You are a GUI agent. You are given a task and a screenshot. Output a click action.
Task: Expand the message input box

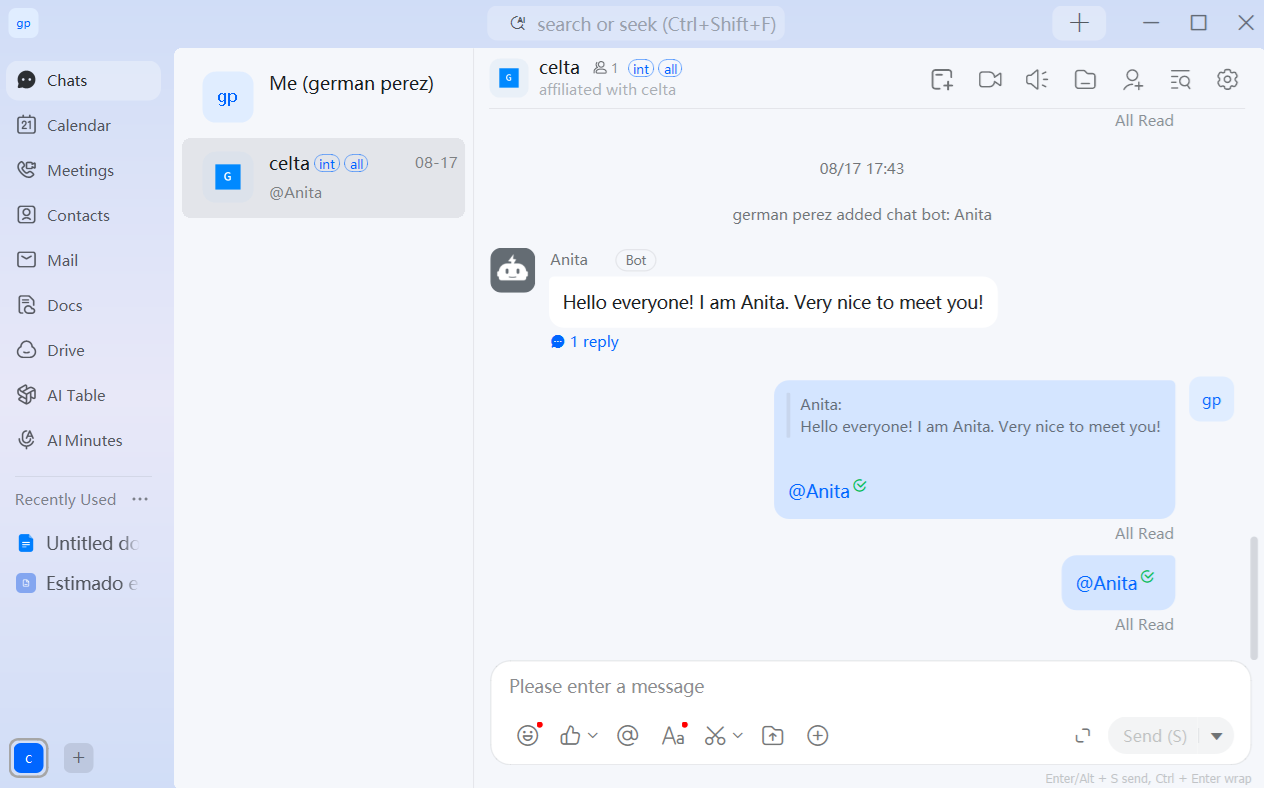click(1082, 736)
